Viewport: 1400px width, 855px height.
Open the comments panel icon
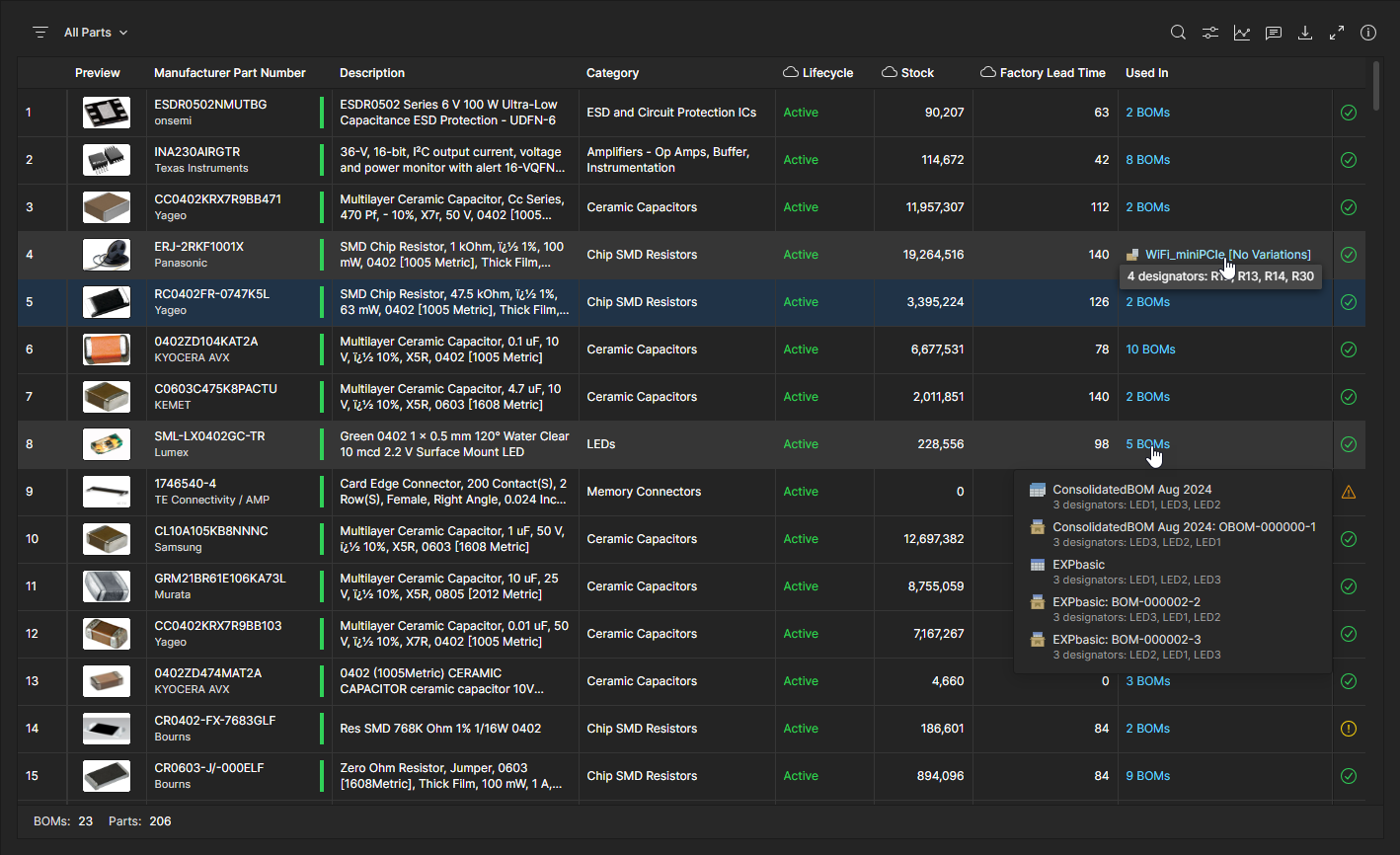(1274, 33)
